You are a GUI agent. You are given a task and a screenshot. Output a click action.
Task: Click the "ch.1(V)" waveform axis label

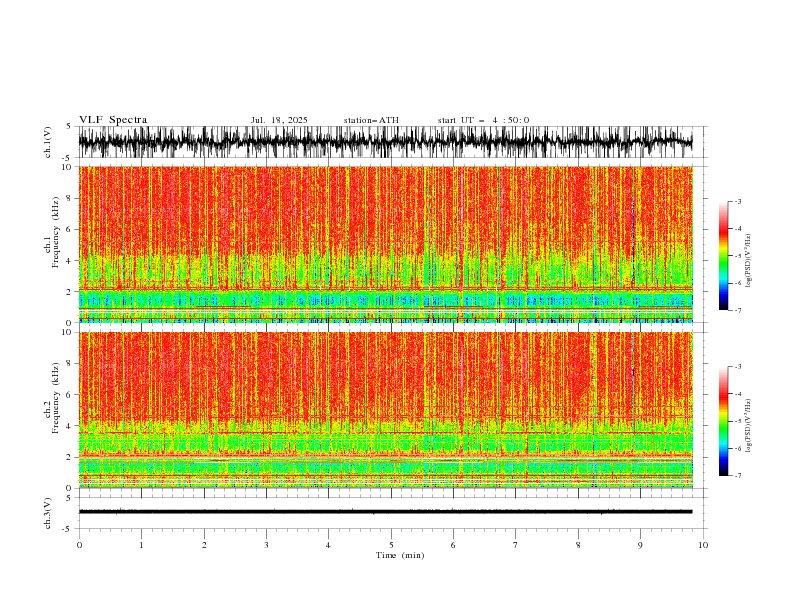48,142
